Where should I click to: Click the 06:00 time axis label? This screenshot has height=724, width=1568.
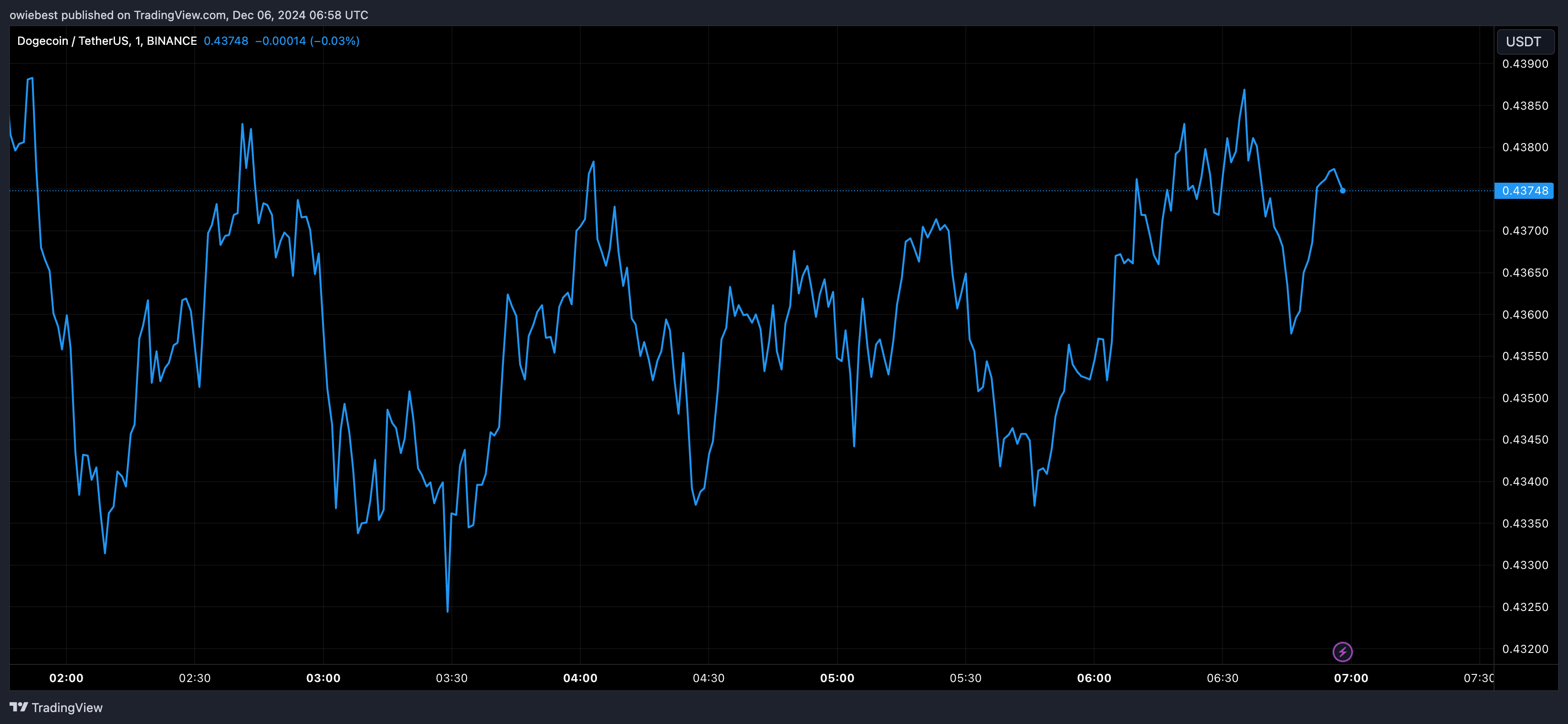click(x=1094, y=678)
